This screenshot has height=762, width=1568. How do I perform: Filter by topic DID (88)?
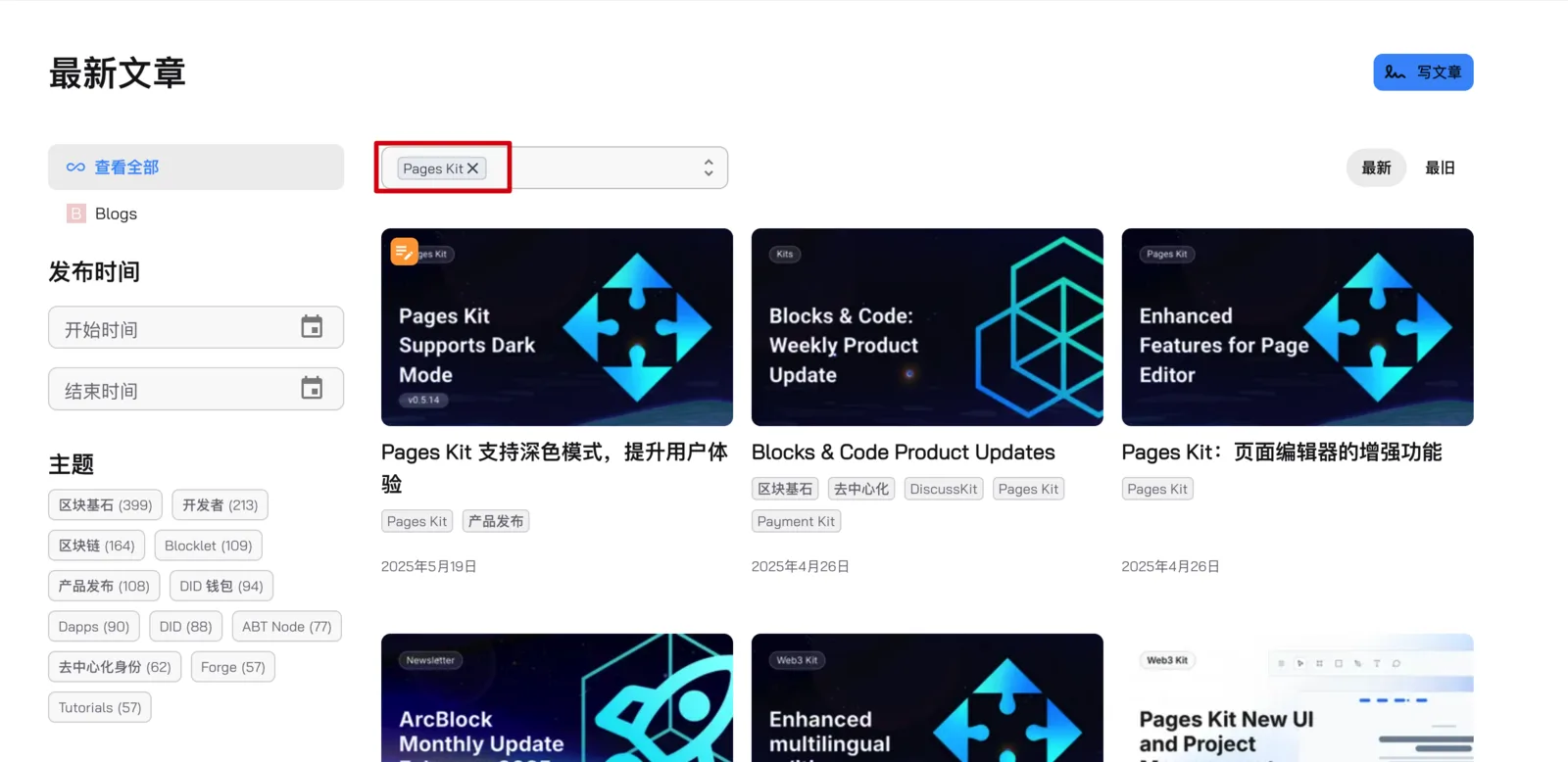pyautogui.click(x=186, y=627)
